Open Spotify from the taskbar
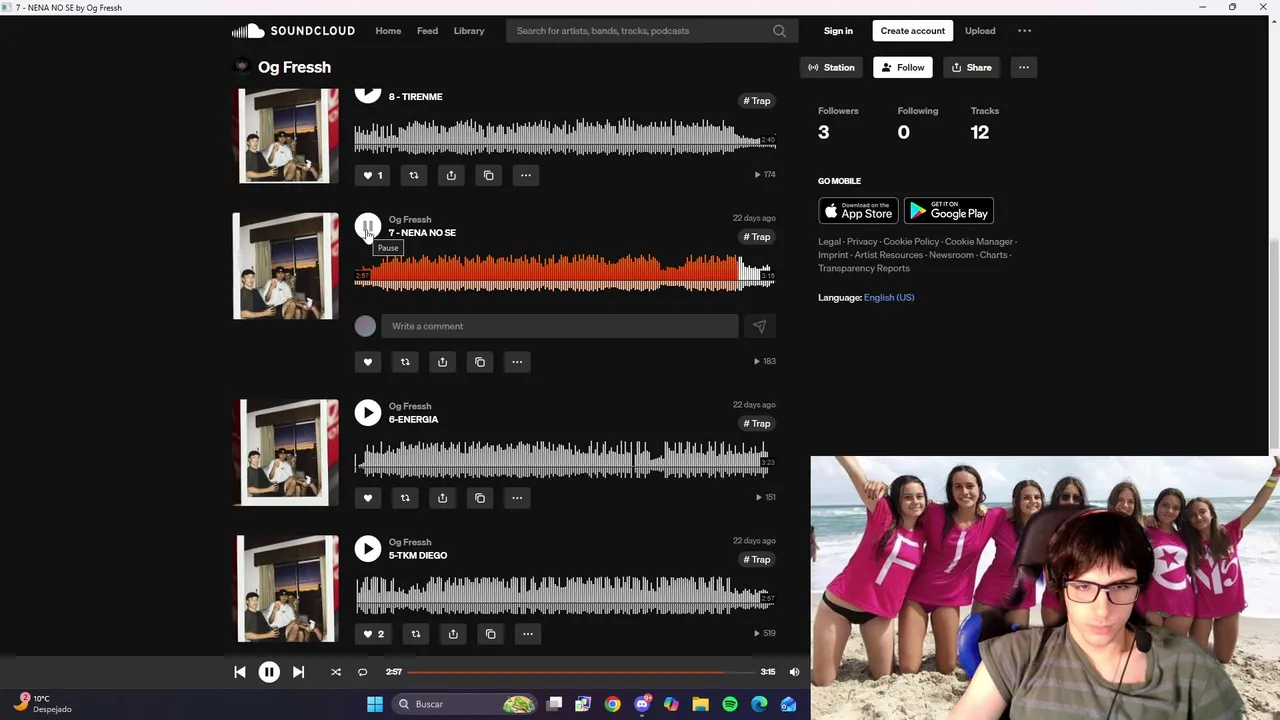This screenshot has width=1280, height=720. [730, 704]
